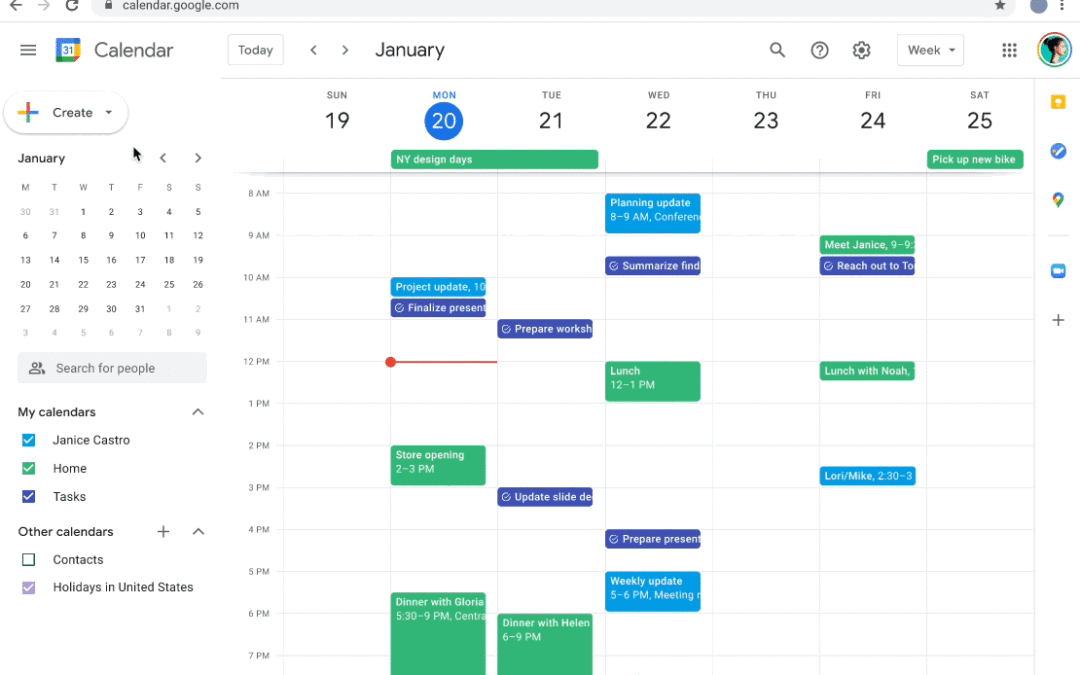Open Google Maps in side panel

coord(1058,200)
